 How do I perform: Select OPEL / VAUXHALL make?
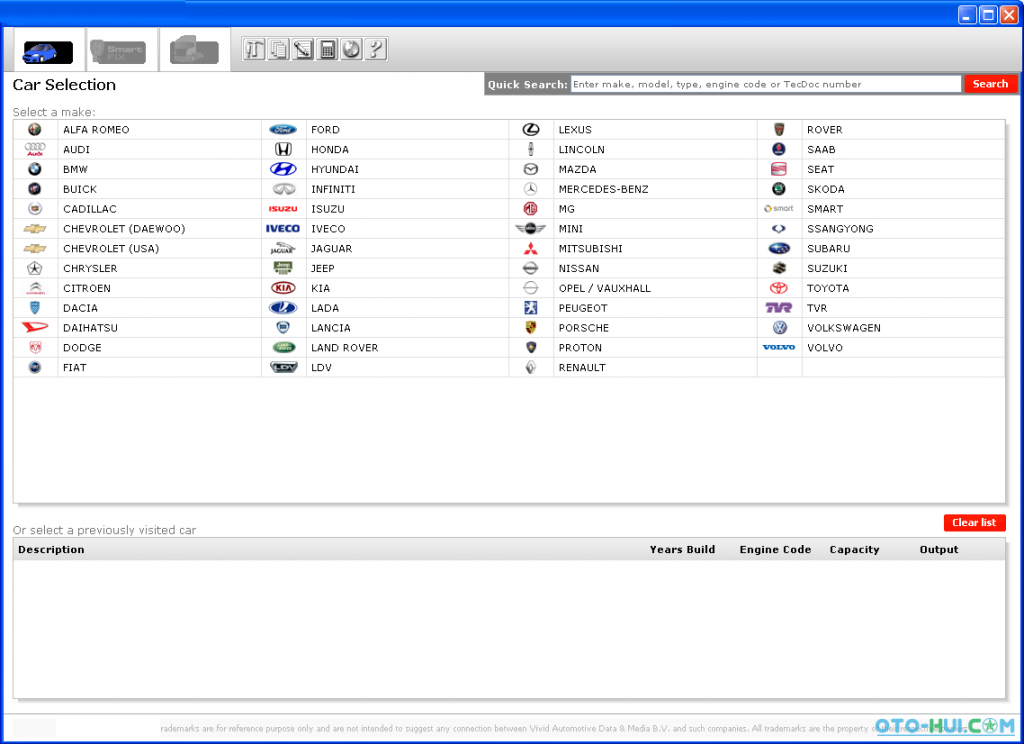click(x=605, y=288)
